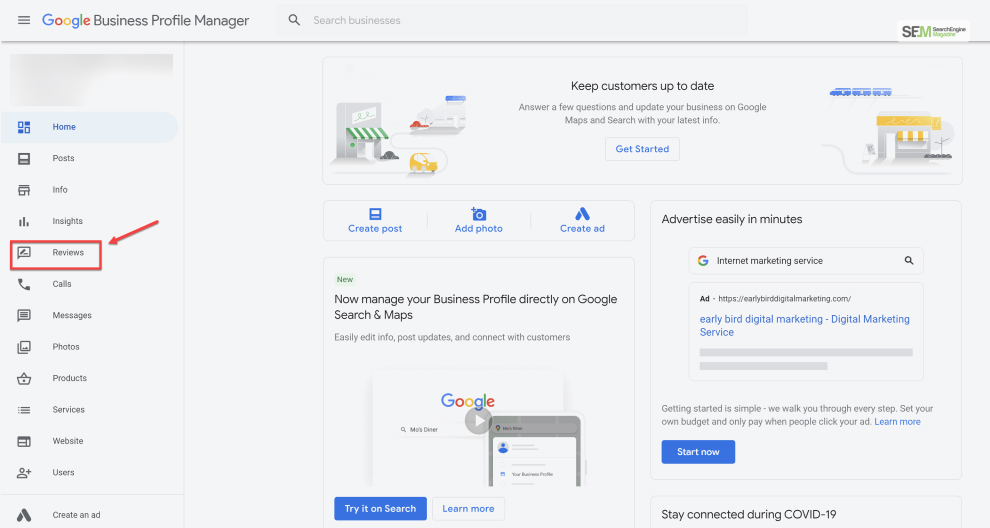Image resolution: width=990 pixels, height=528 pixels.
Task: Open the Home menu item
Action: [90, 127]
